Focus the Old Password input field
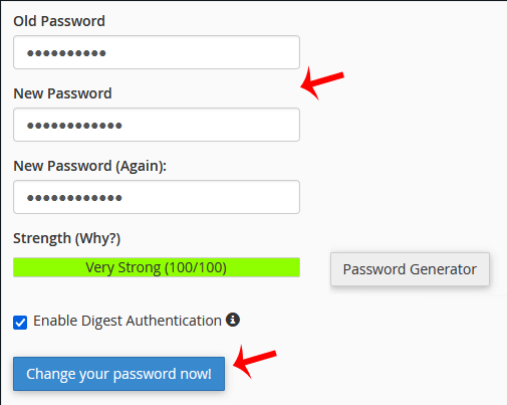 point(156,52)
